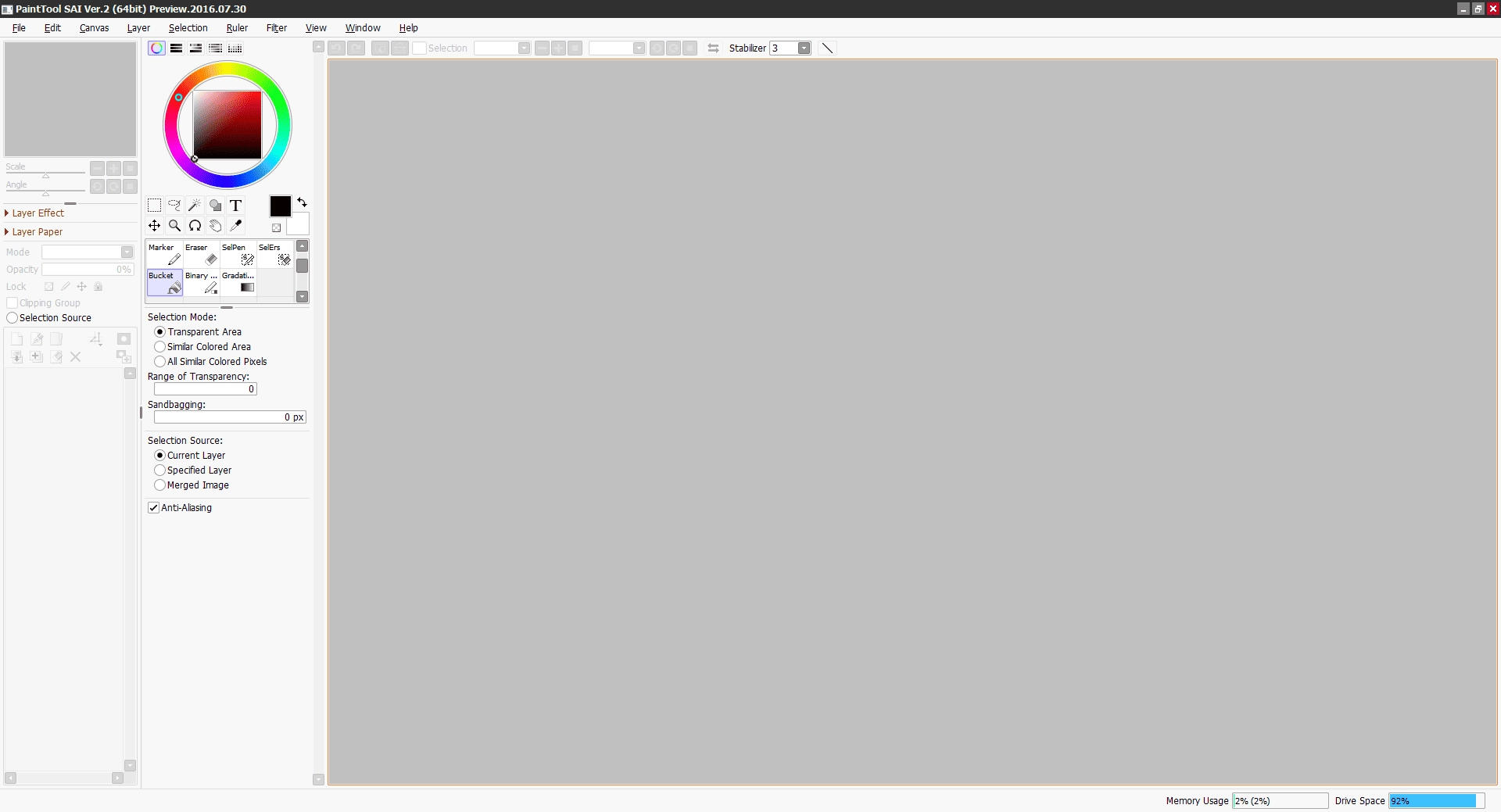Select Similar Colored Area mode
The image size is (1501, 812).
point(202,347)
